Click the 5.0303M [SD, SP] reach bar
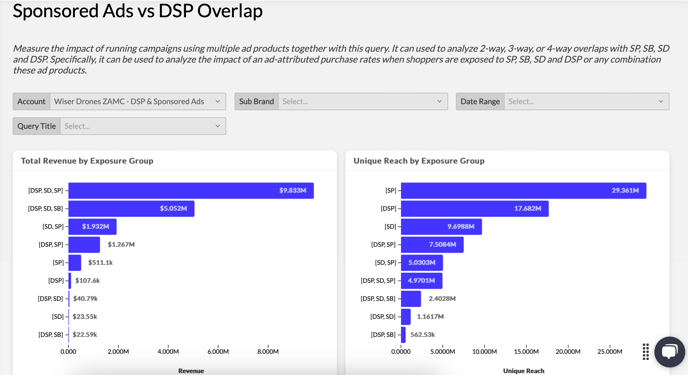Screen dimensions: 688x375 click(x=422, y=262)
